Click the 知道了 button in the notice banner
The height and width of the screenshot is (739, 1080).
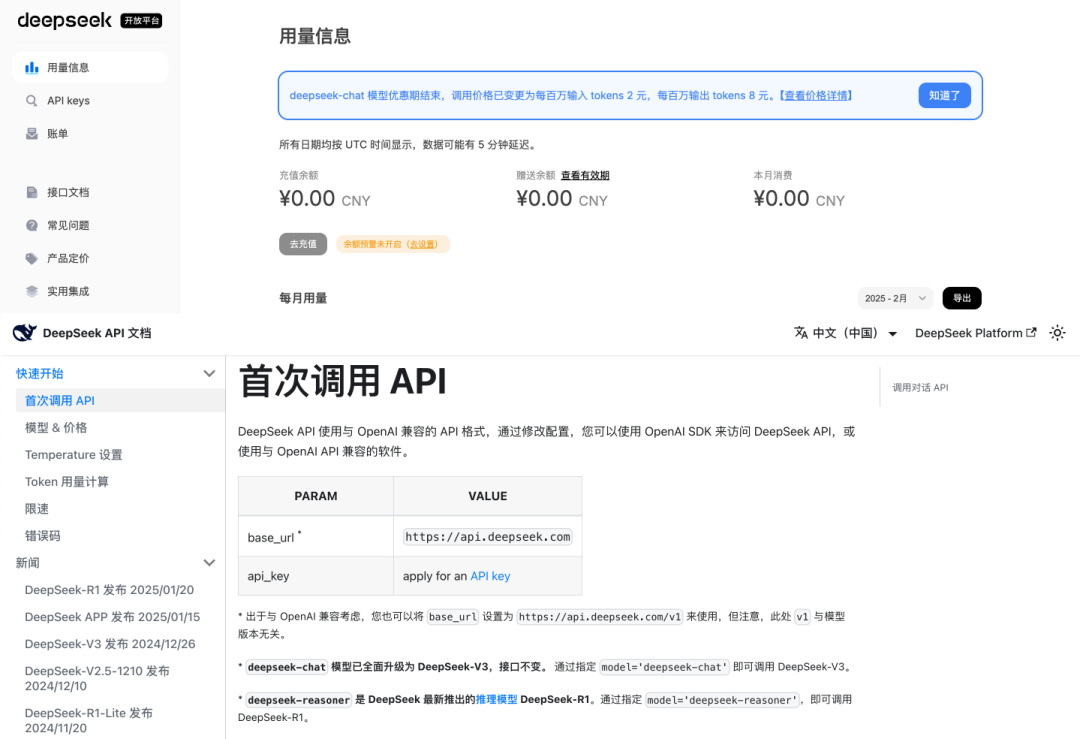pos(944,95)
